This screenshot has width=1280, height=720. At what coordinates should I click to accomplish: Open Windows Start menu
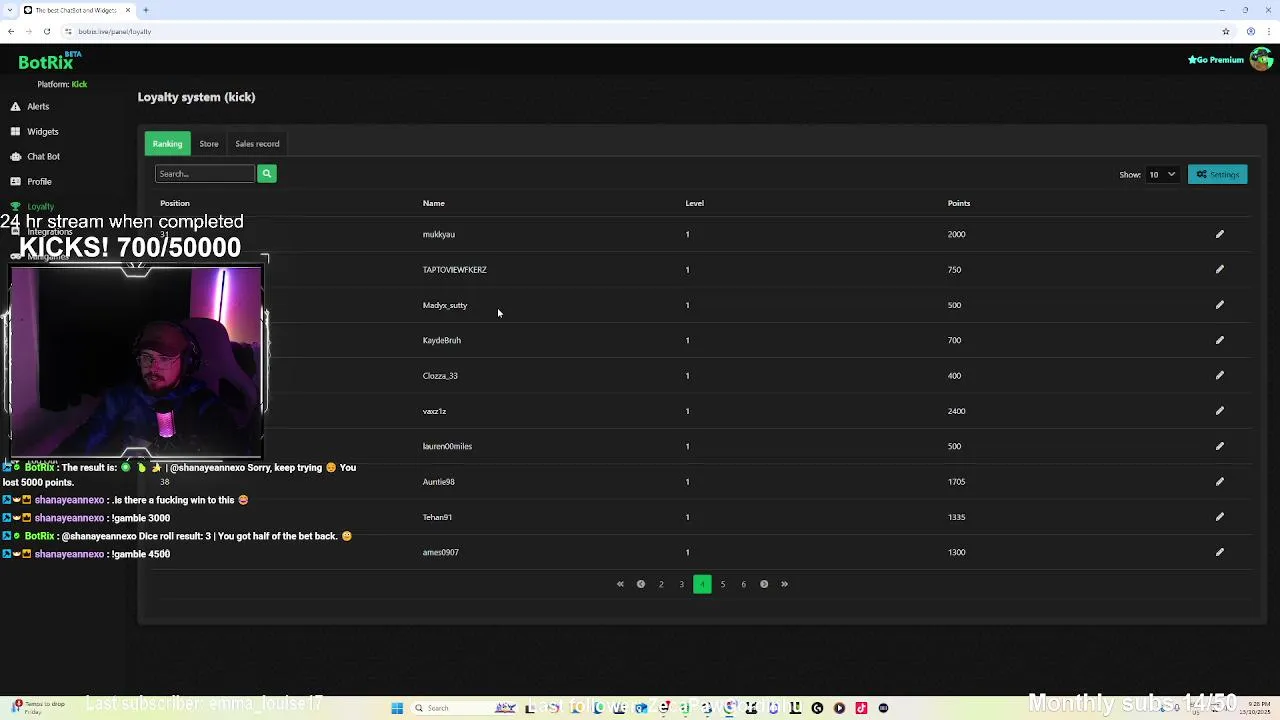[397, 708]
